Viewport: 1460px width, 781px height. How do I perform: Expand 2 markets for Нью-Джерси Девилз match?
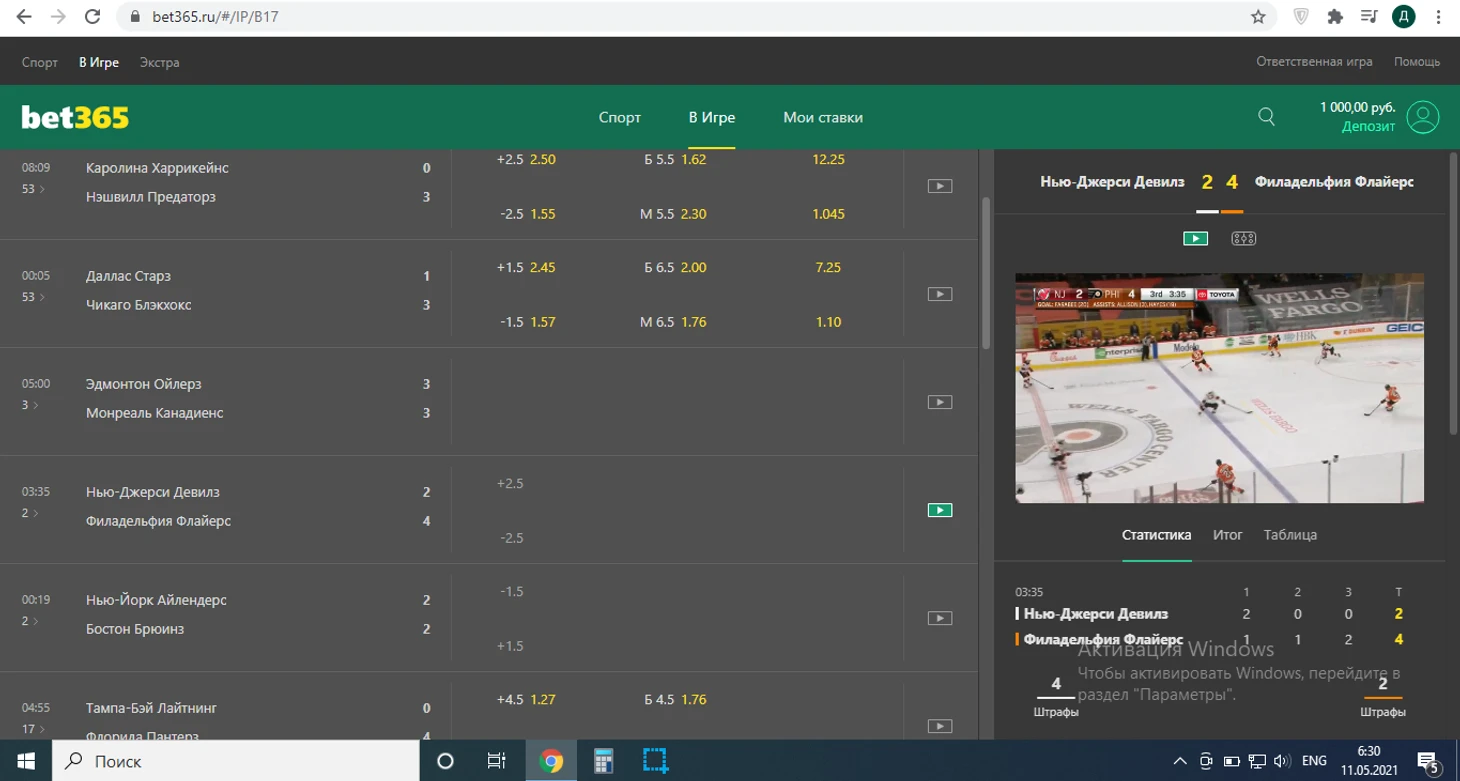click(31, 513)
